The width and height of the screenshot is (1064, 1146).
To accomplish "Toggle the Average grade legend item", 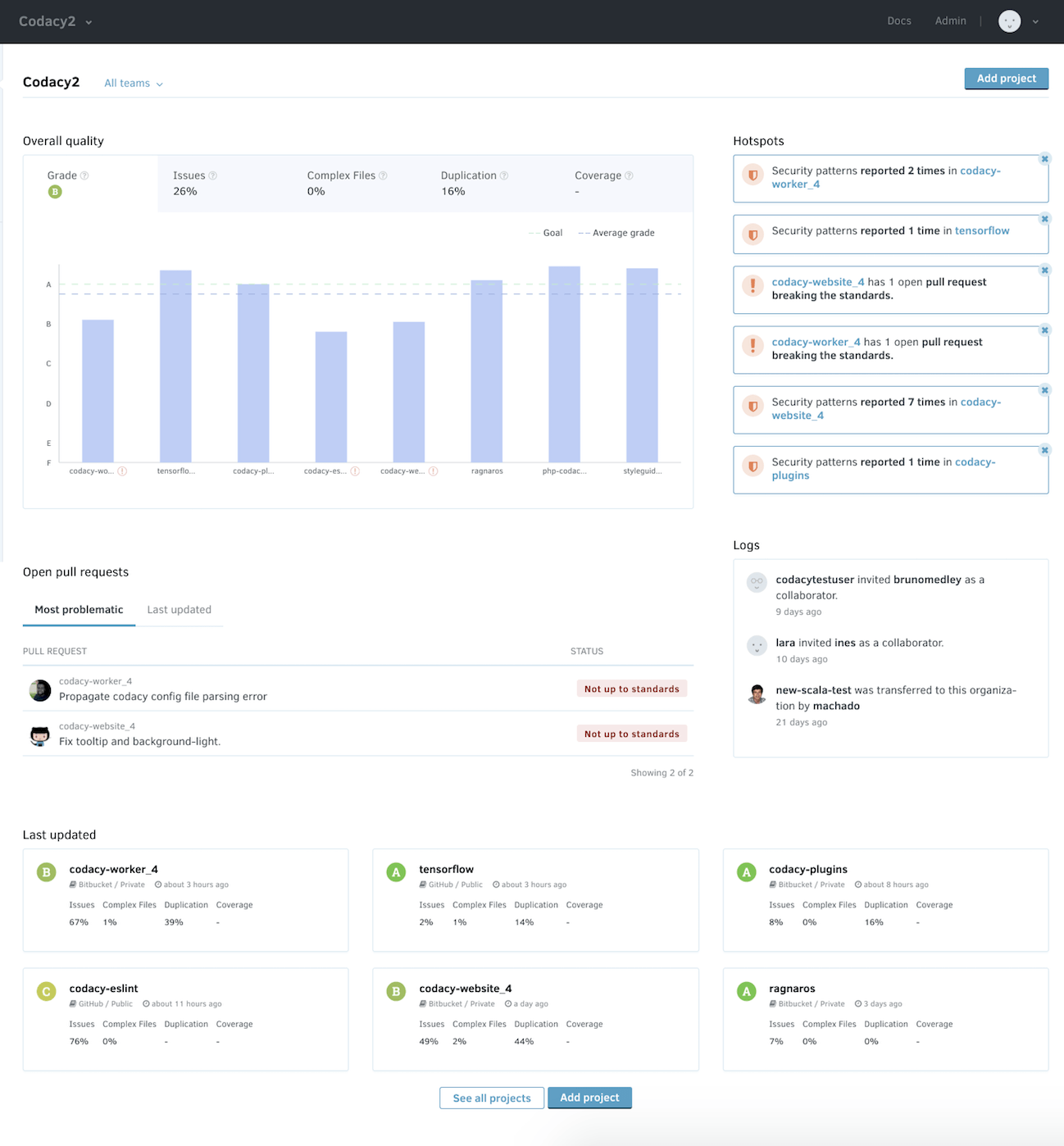I will click(x=616, y=233).
